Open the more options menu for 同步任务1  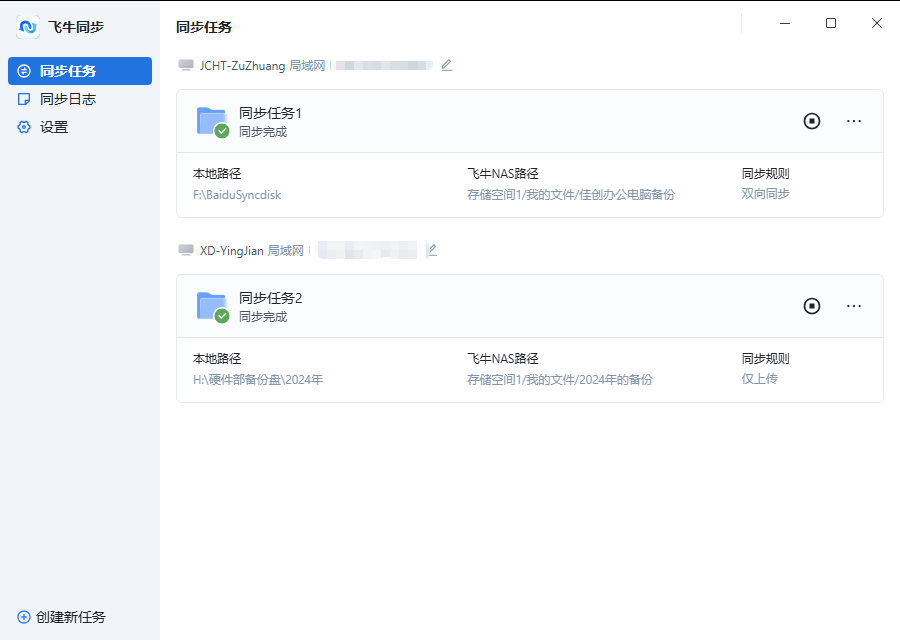point(854,121)
